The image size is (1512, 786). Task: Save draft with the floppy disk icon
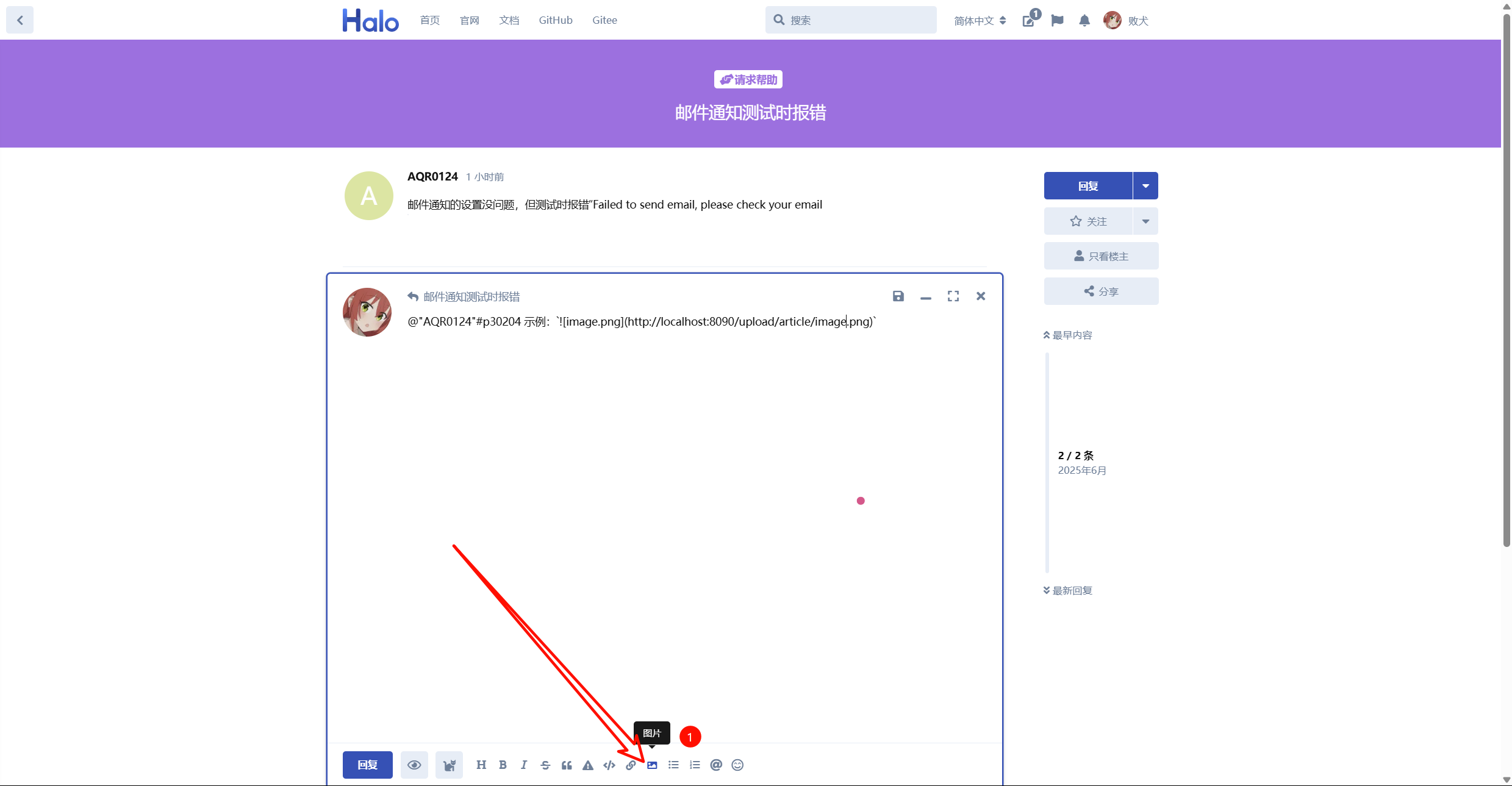pyautogui.click(x=898, y=296)
